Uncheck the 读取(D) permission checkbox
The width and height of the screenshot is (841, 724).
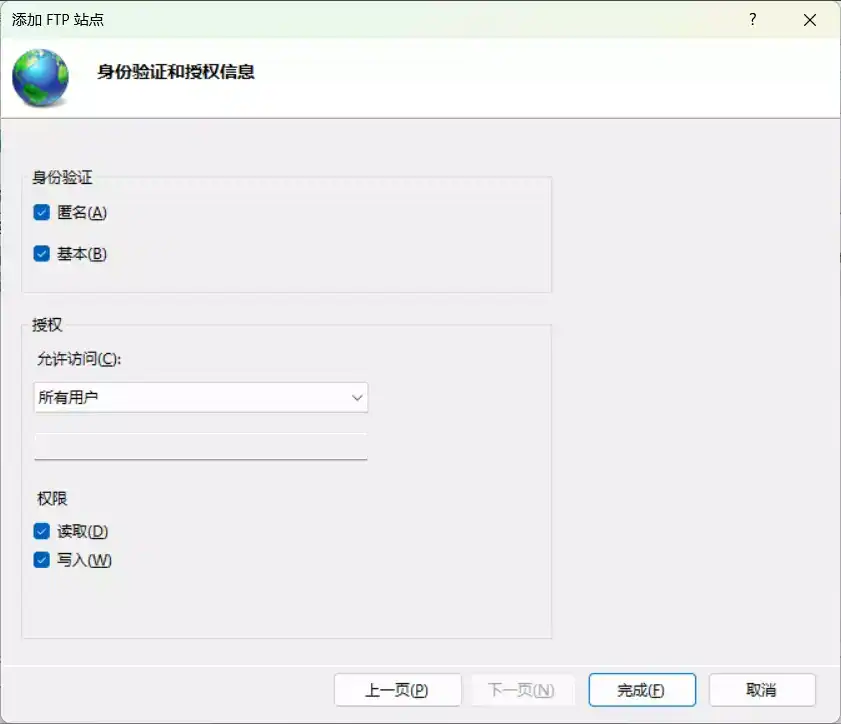point(41,531)
